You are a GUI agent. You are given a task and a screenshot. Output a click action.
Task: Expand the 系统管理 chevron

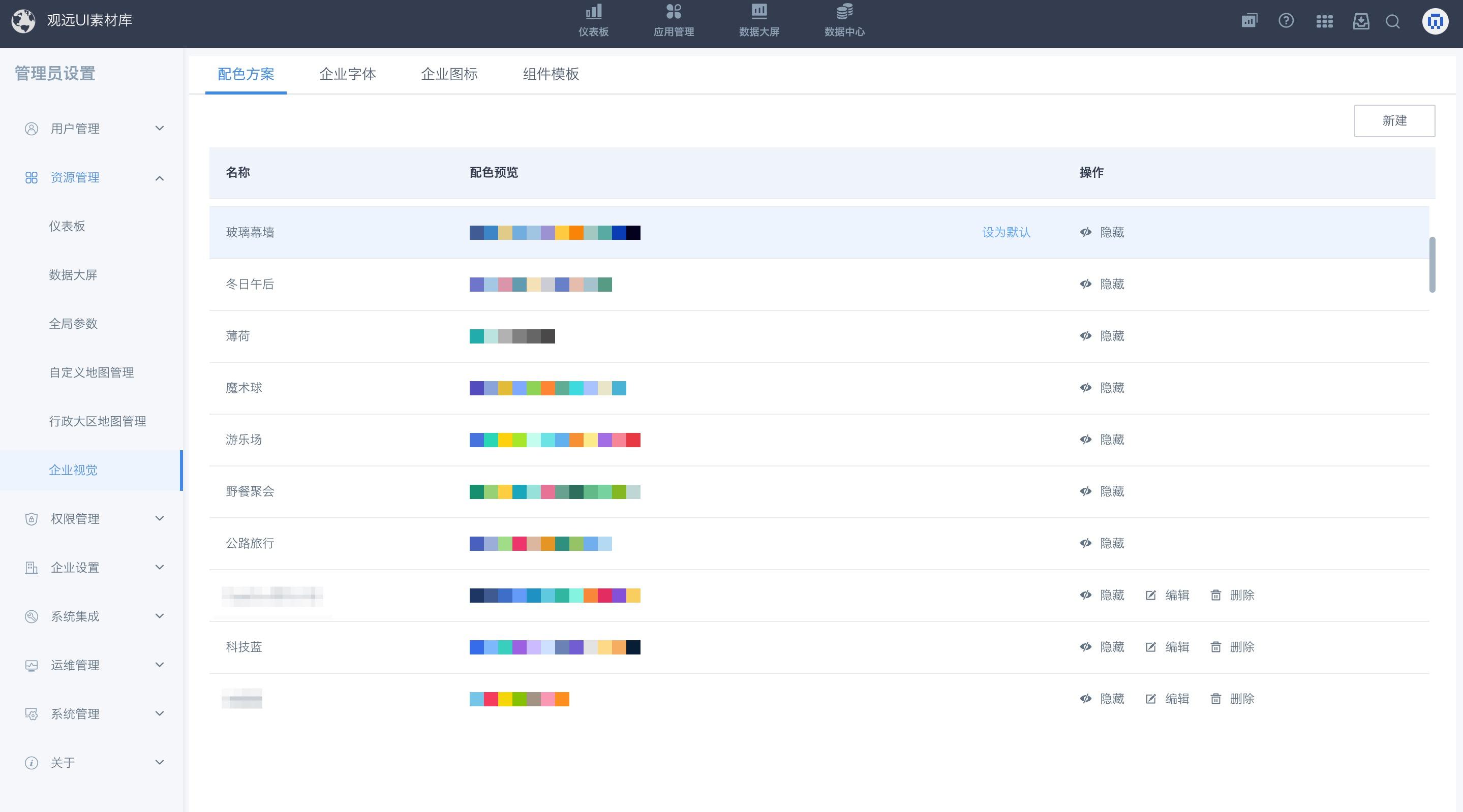pyautogui.click(x=160, y=714)
